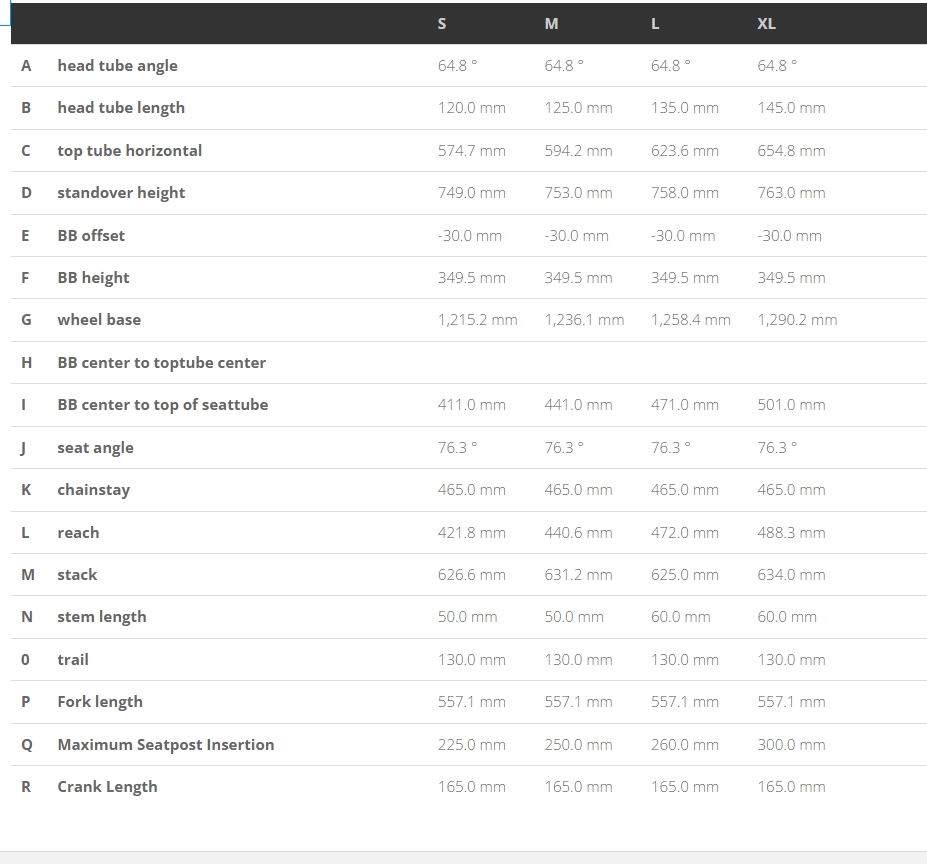Click the Maximum Seatpost Insertion label

pyautogui.click(x=166, y=745)
